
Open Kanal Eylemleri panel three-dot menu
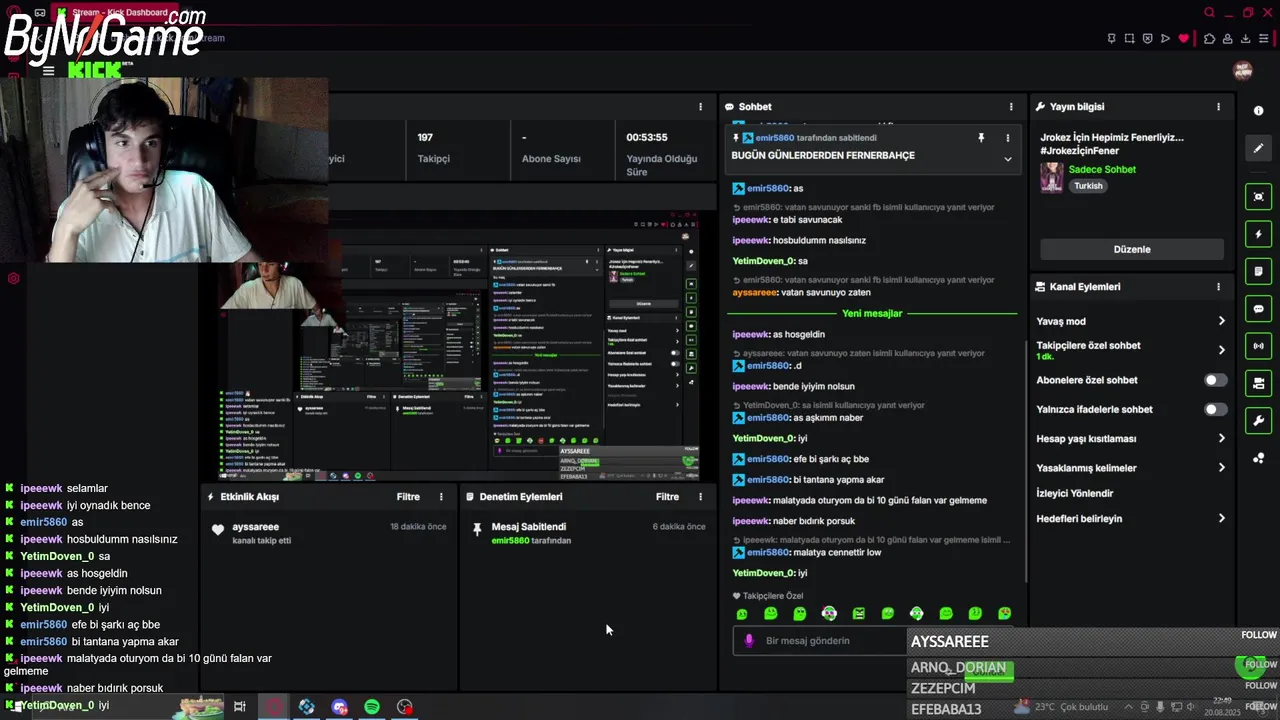point(1218,286)
